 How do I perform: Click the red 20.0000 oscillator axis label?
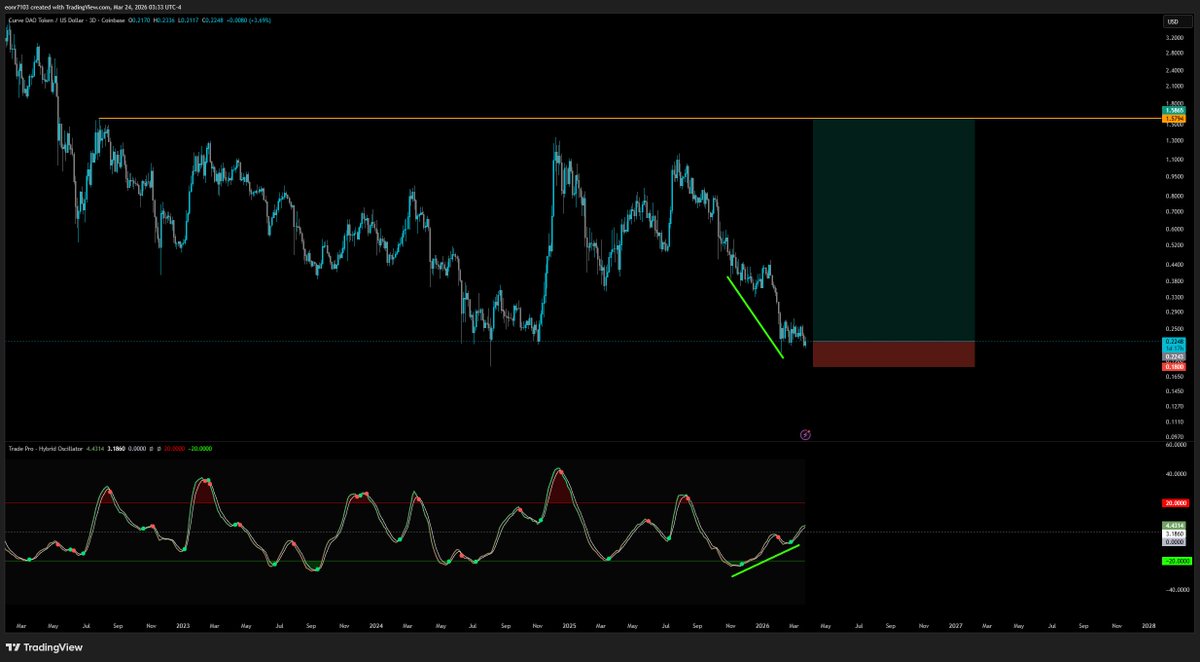coord(1175,503)
